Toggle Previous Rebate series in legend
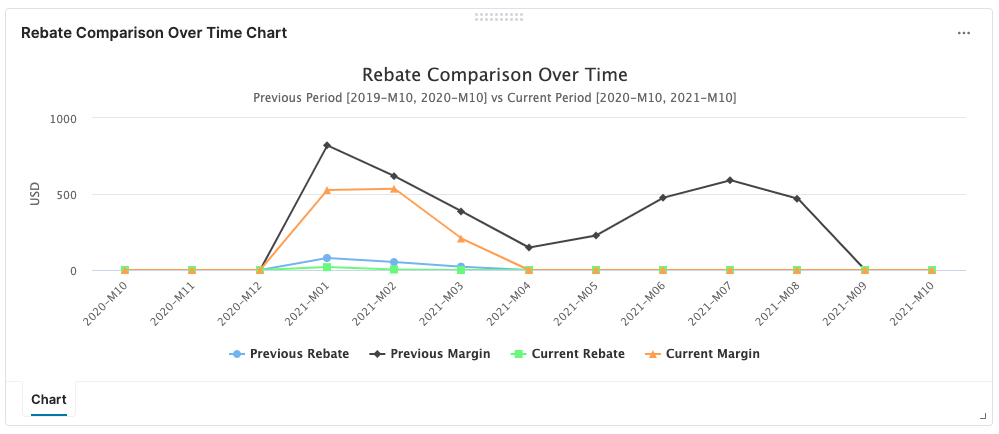 299,354
